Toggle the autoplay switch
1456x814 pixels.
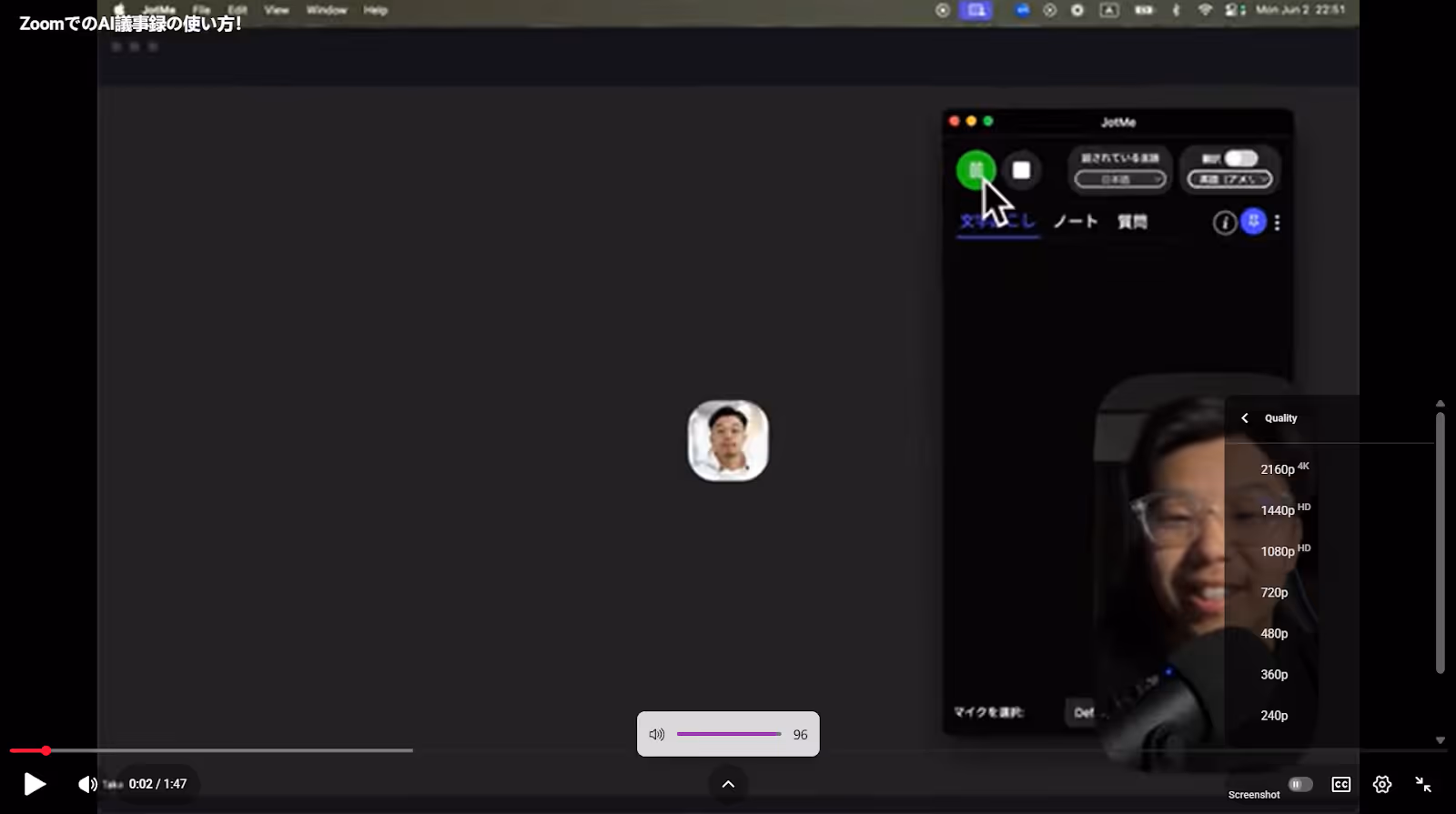tap(1300, 784)
